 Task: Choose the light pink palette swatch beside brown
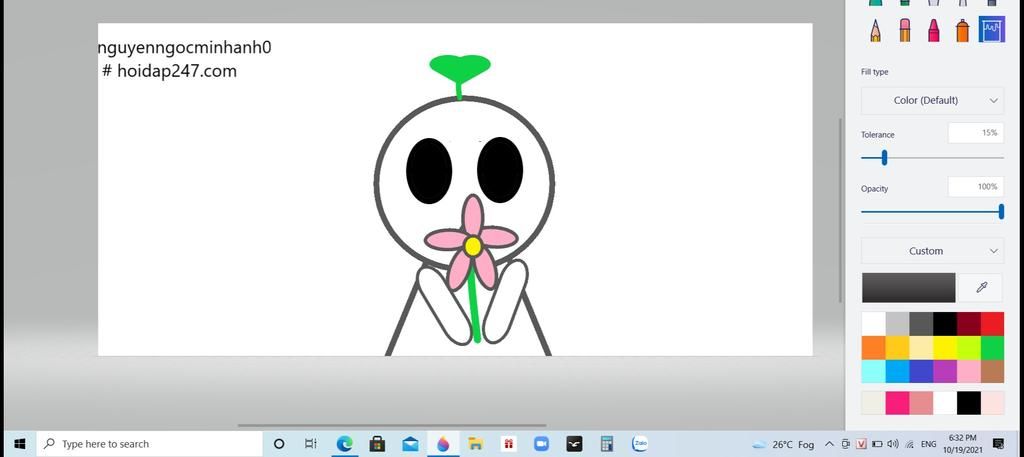(x=968, y=371)
